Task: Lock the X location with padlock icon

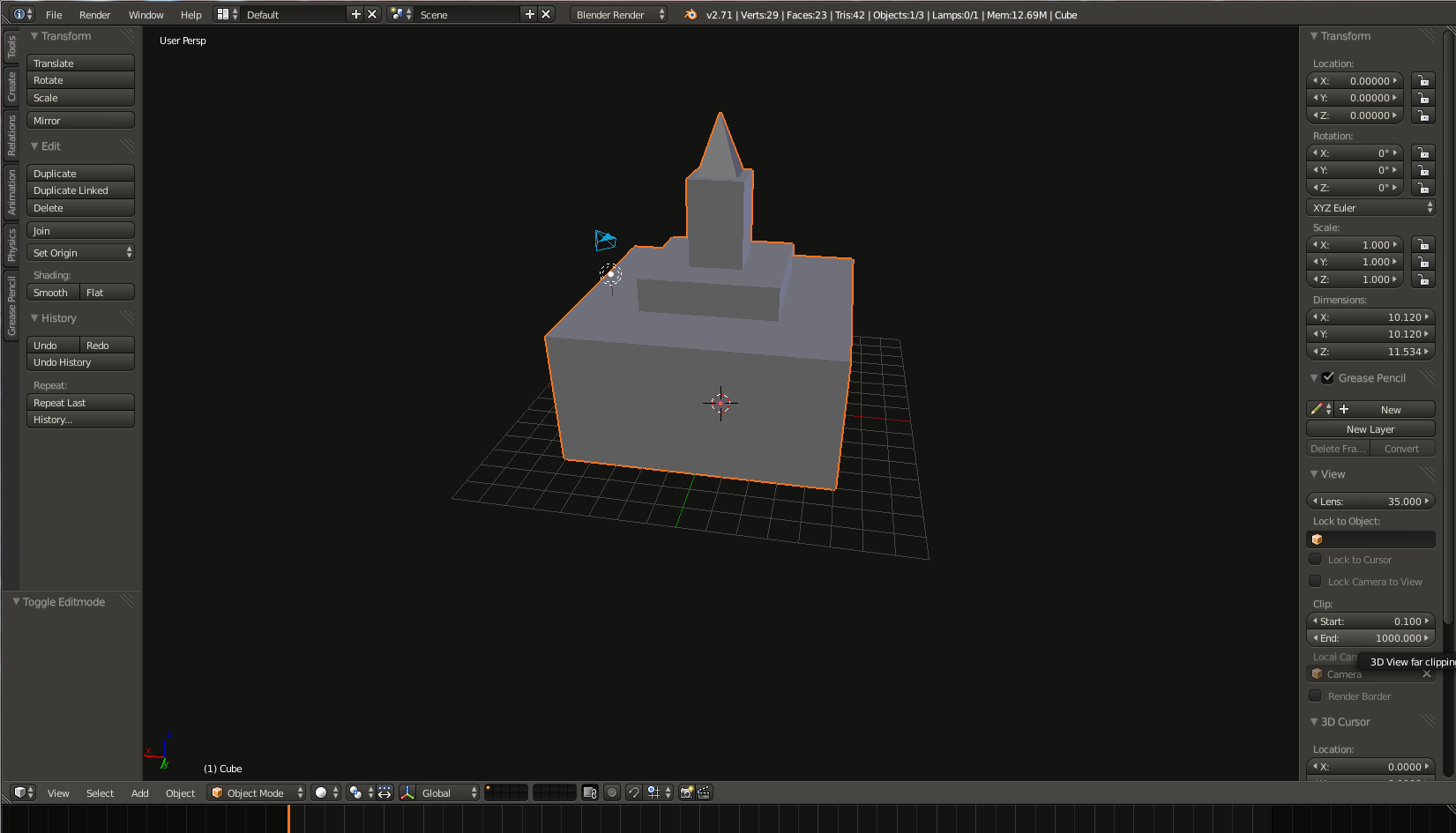Action: click(1422, 80)
